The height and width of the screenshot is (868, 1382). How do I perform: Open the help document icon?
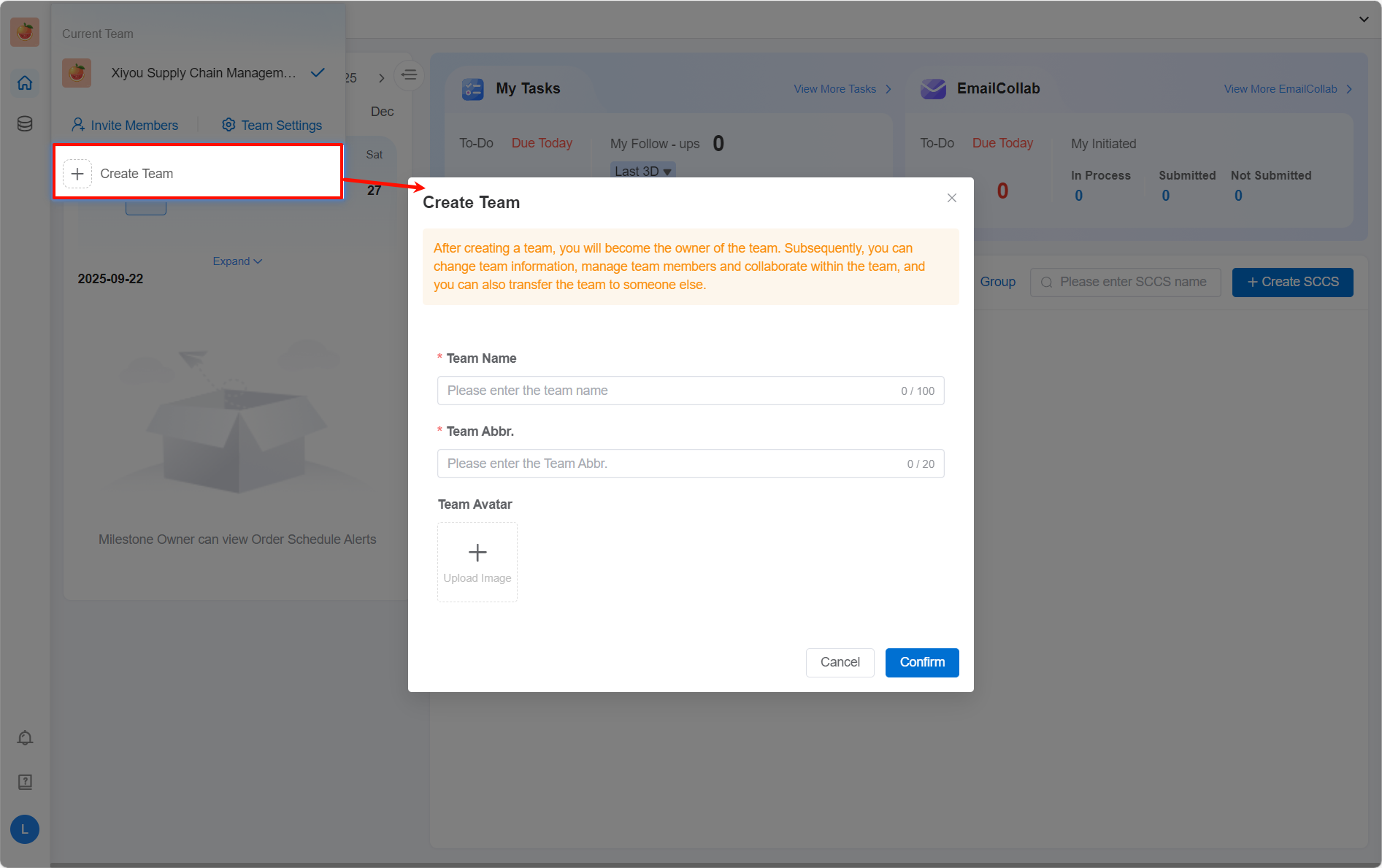point(25,783)
